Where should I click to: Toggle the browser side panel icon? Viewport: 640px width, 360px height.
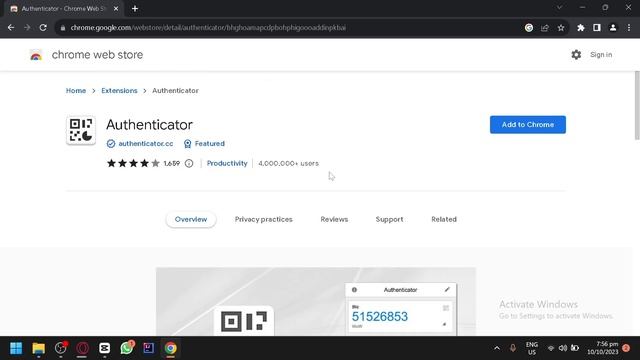point(597,28)
